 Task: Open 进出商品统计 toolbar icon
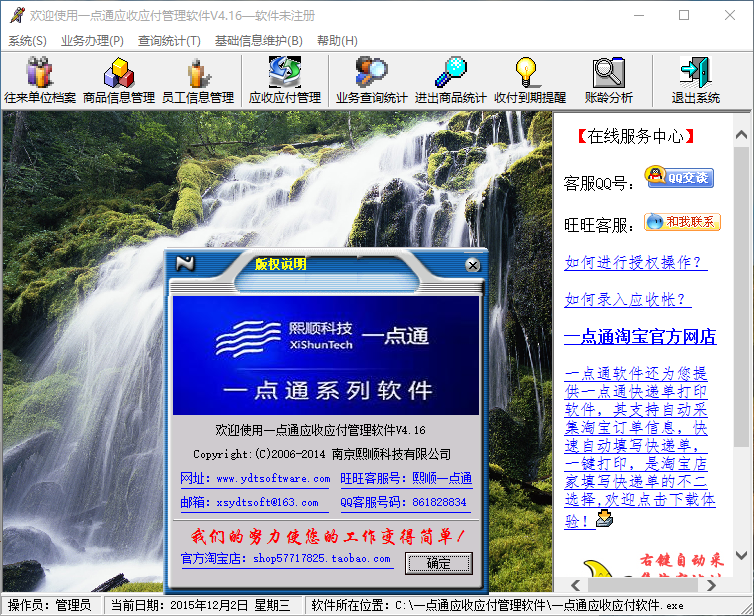pos(450,80)
